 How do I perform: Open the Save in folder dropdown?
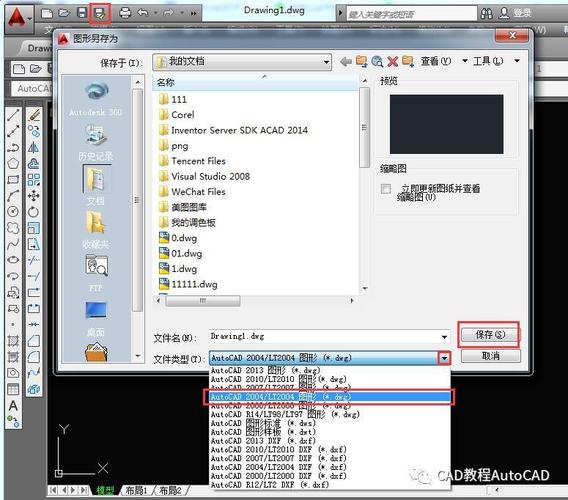(x=242, y=62)
